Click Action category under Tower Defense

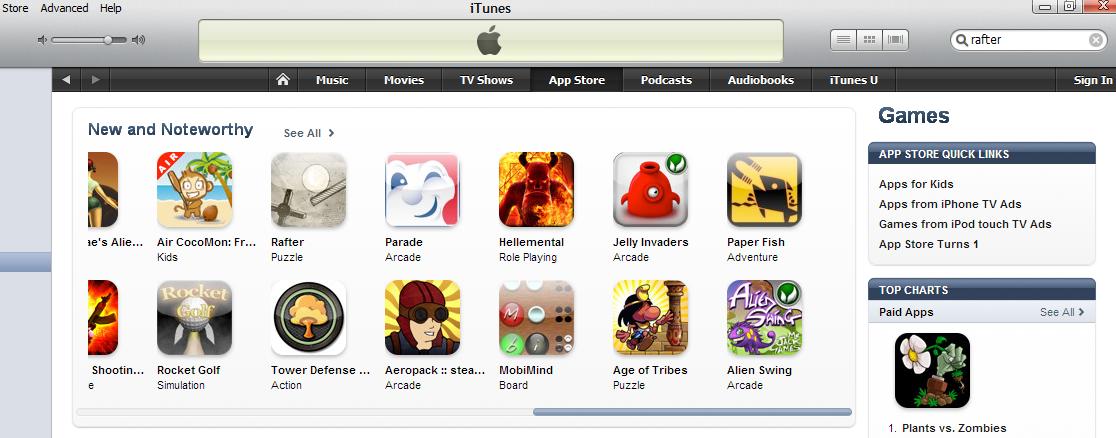(286, 385)
